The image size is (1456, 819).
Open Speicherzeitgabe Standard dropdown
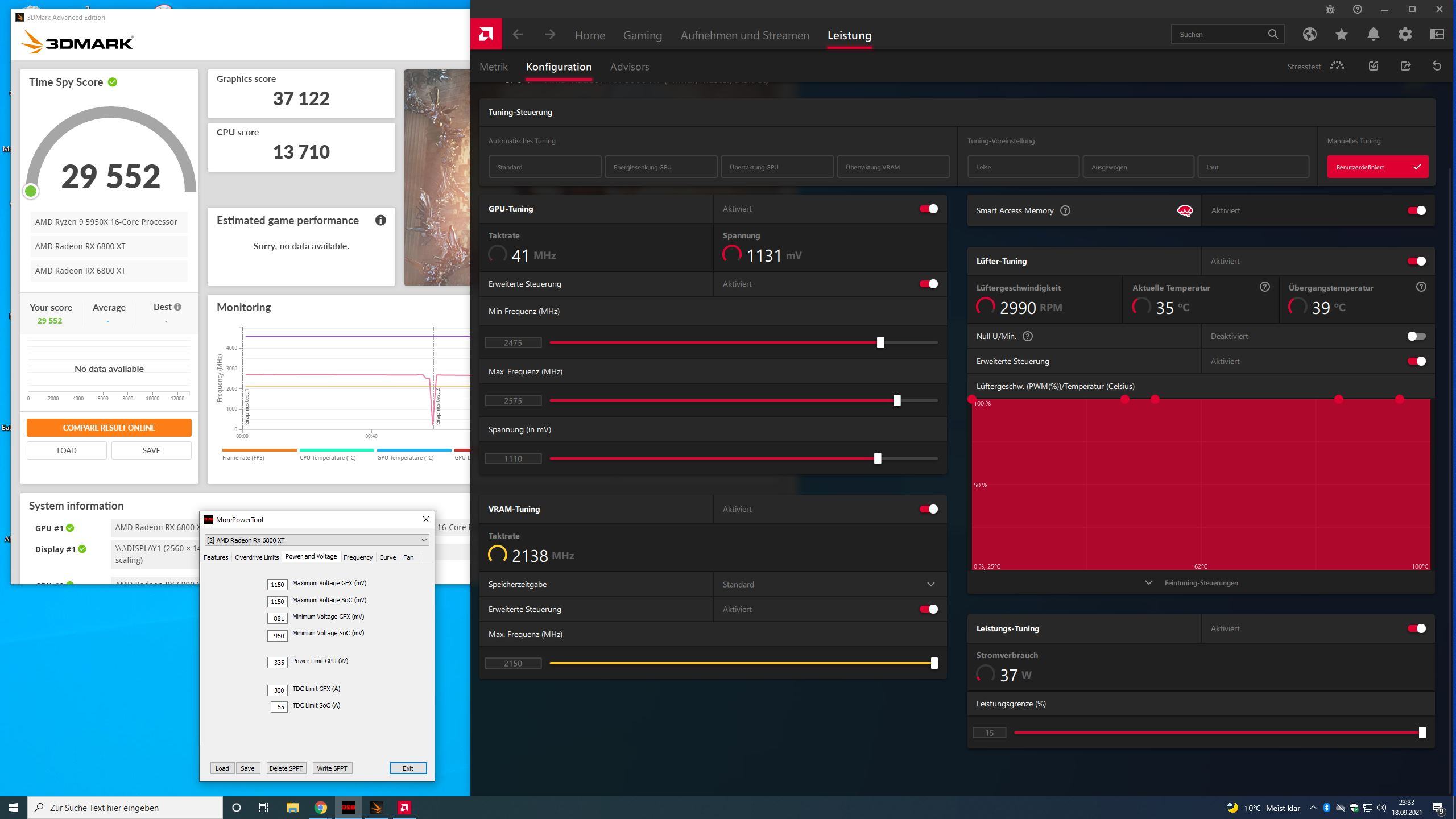point(830,584)
